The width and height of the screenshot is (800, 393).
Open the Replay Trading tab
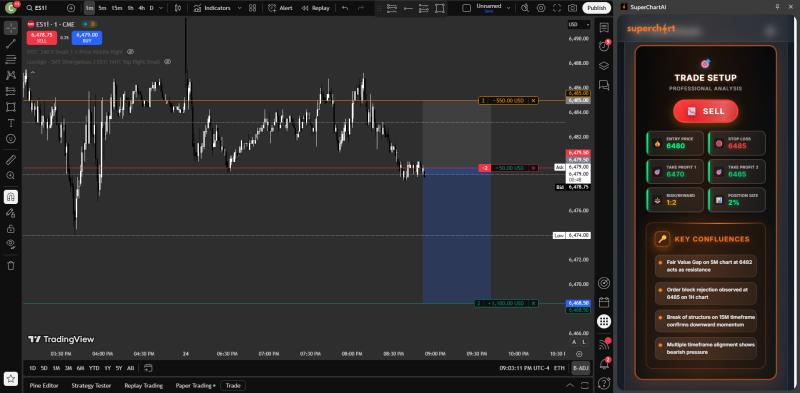(x=143, y=385)
